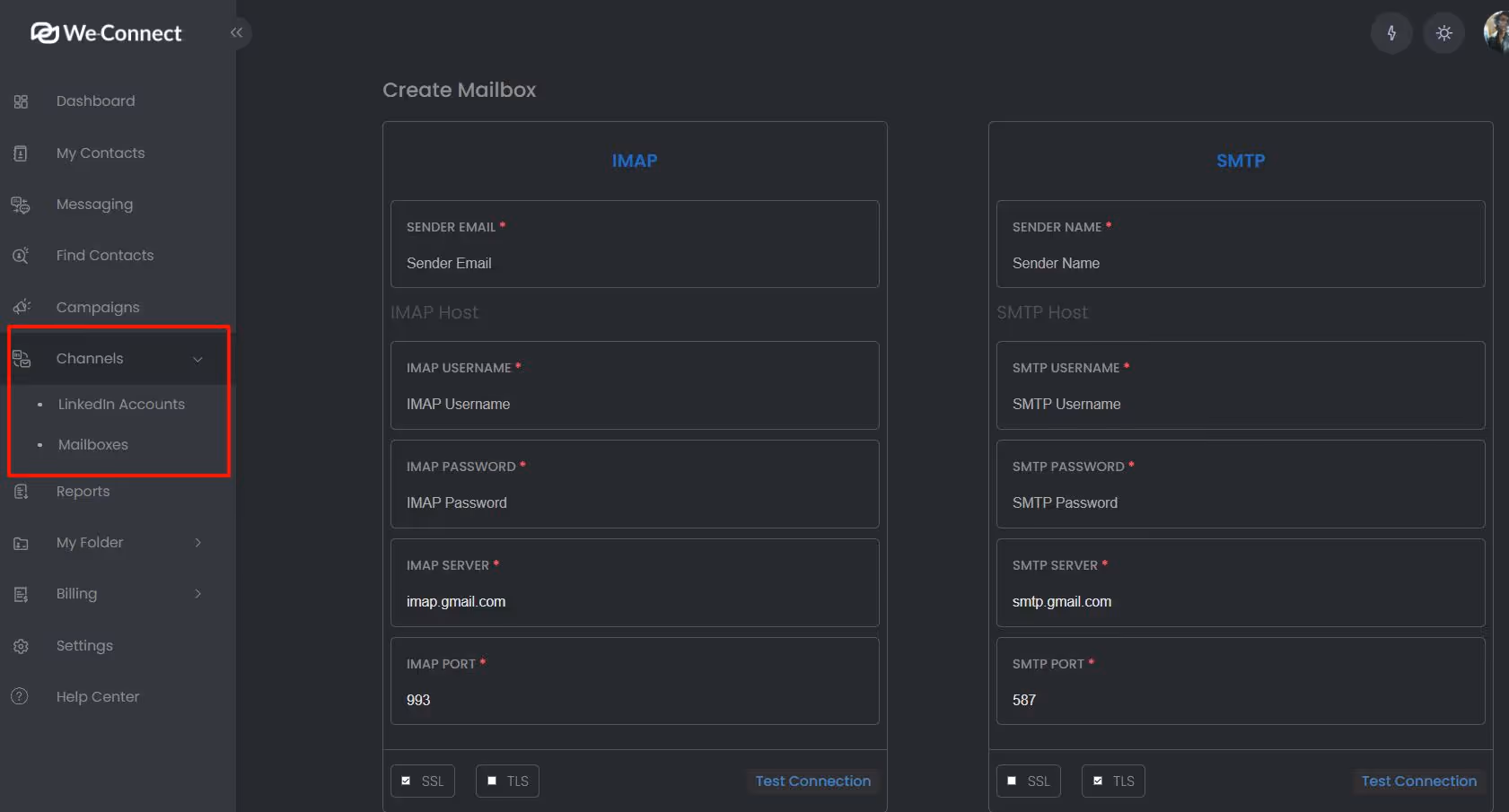Uncheck TLS for the SMTP connection

(x=1098, y=780)
